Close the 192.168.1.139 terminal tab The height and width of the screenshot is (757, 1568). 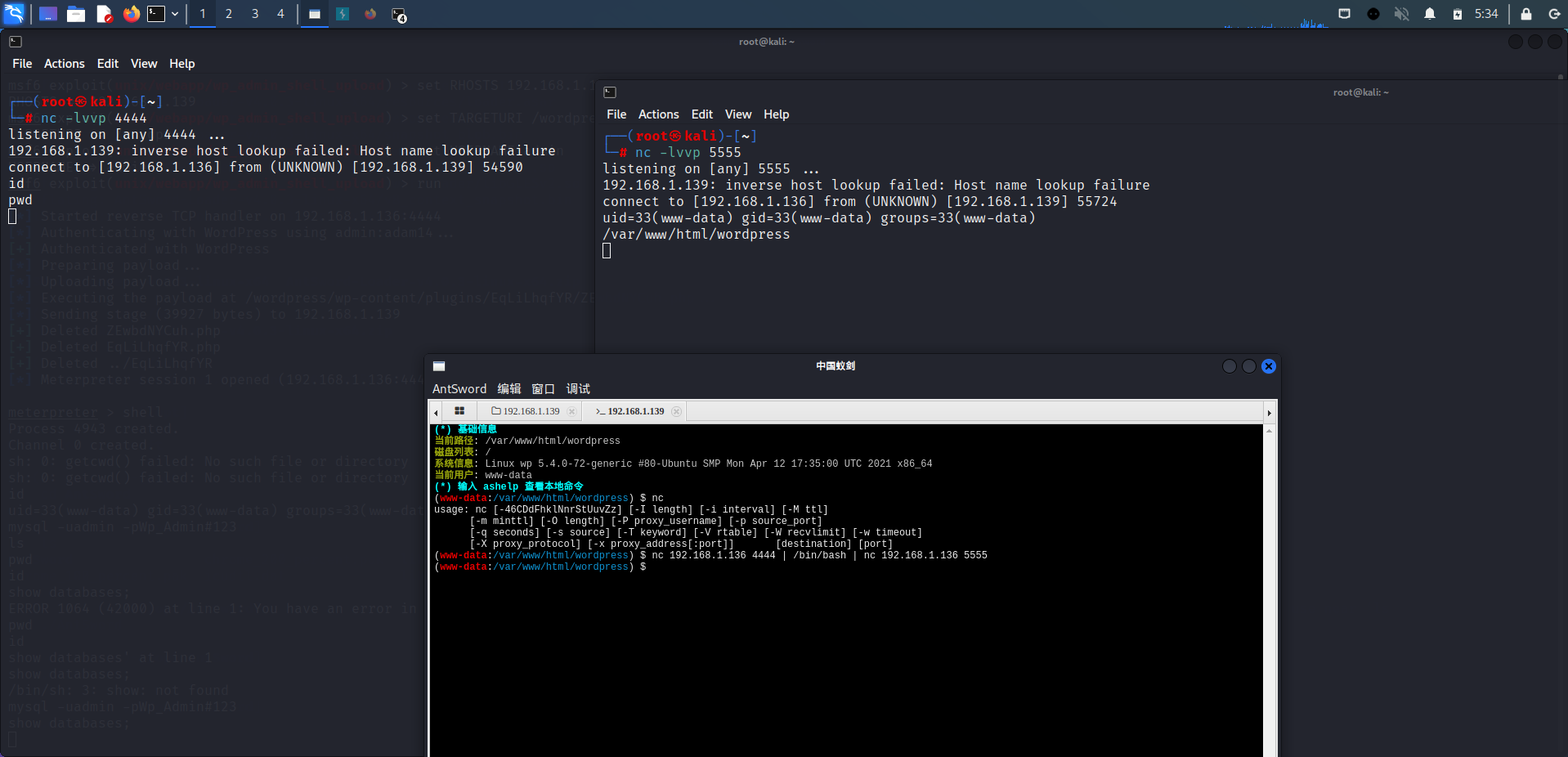(x=676, y=411)
